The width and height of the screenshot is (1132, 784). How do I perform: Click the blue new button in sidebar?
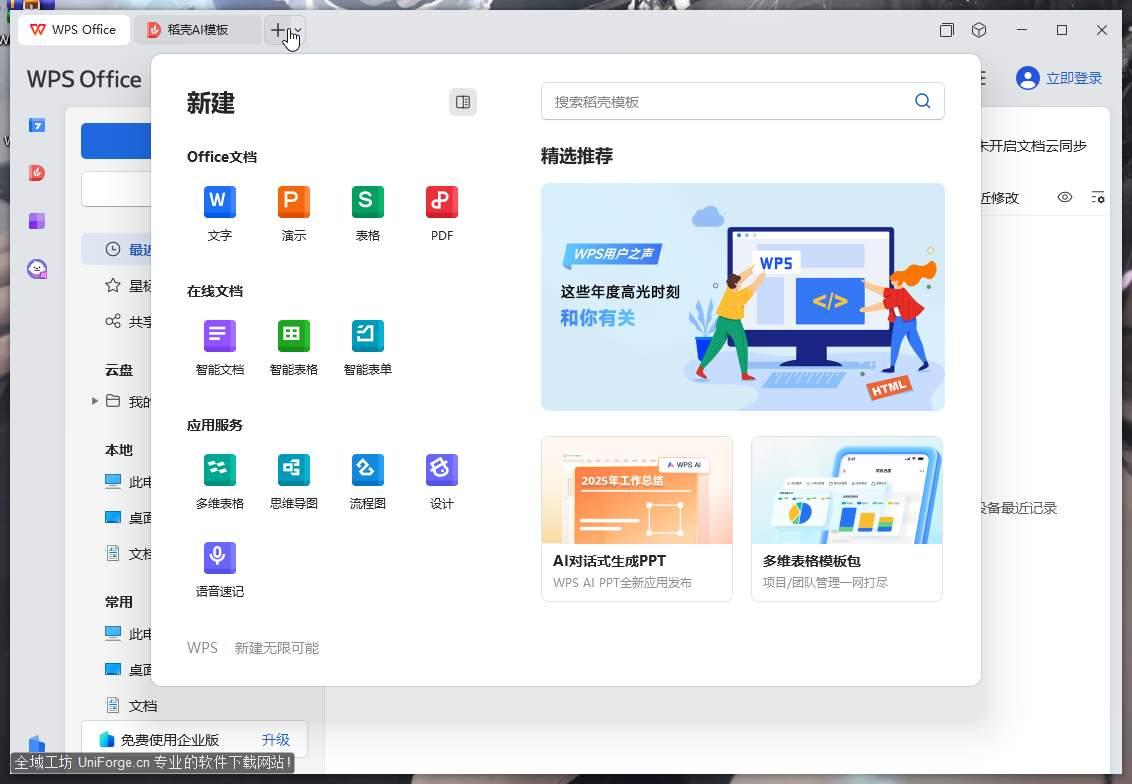click(x=116, y=141)
